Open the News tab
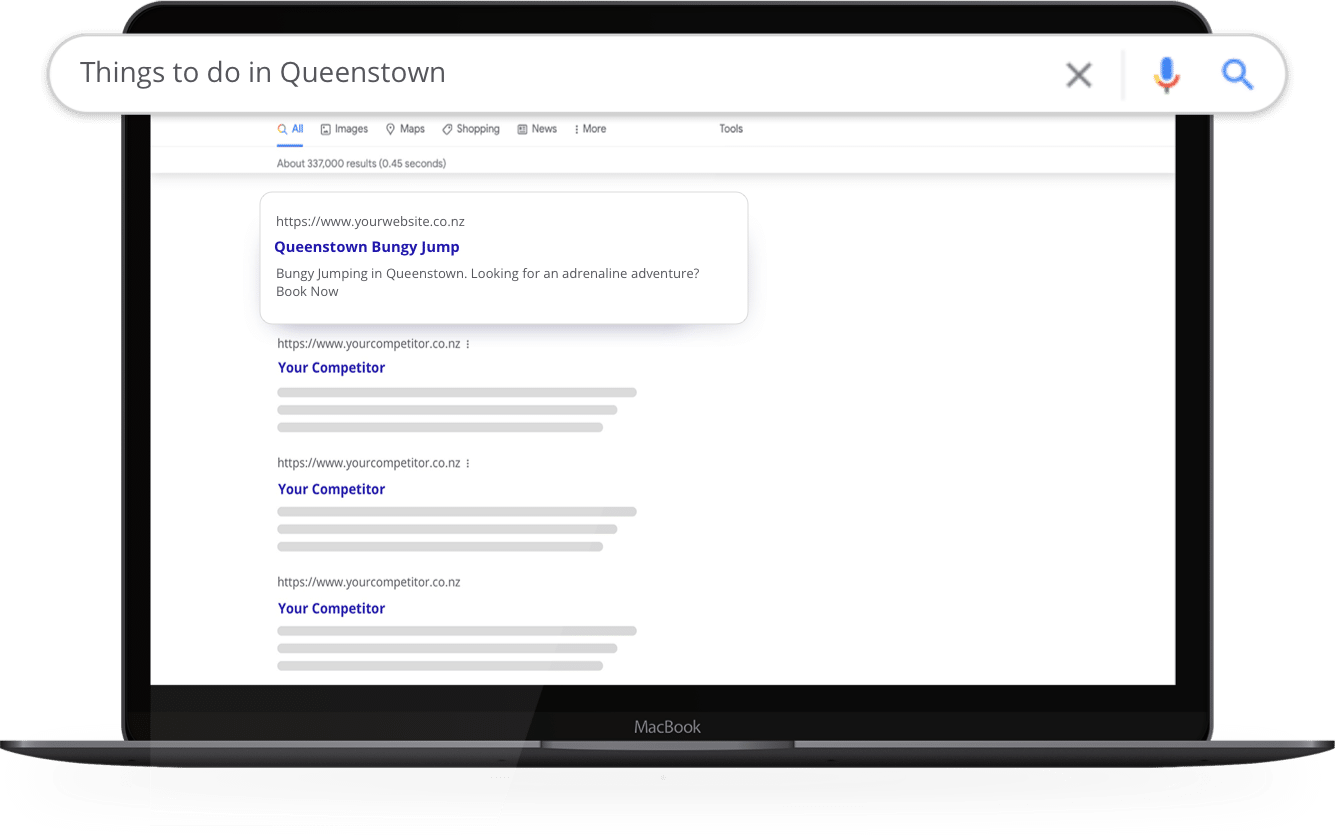 [537, 129]
